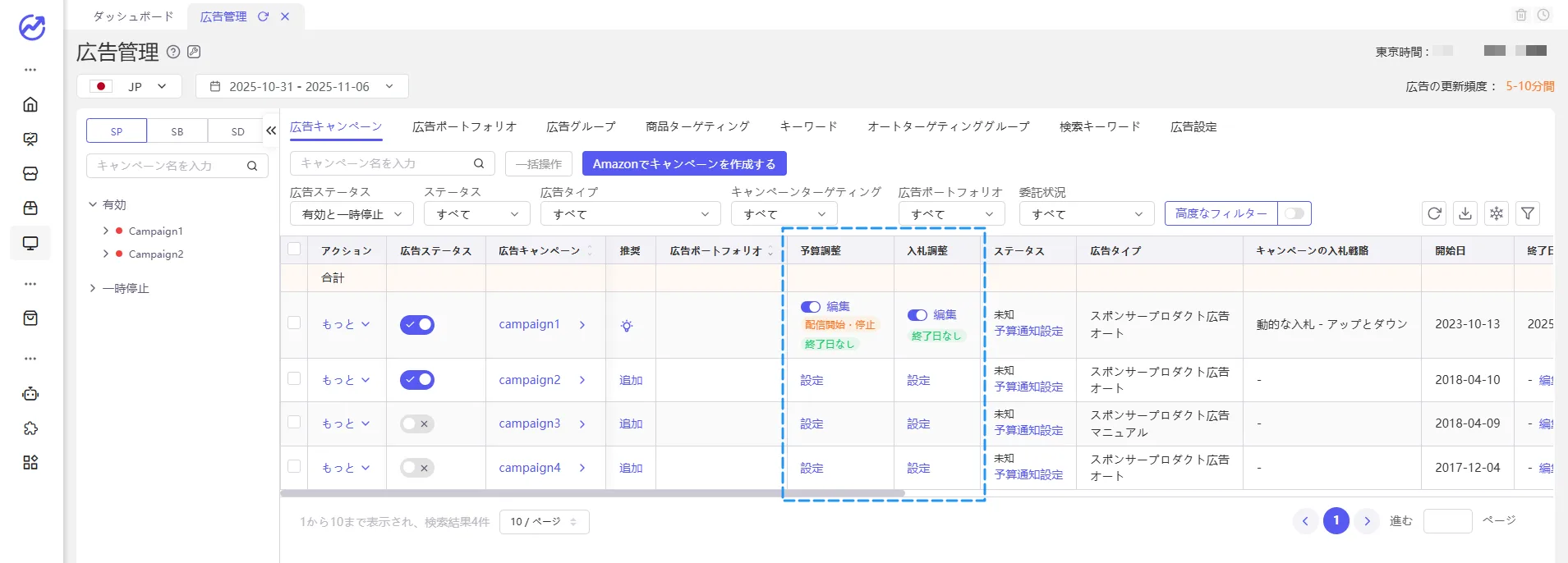Select all rows with the header checkbox
The height and width of the screenshot is (563, 1568).
(294, 249)
